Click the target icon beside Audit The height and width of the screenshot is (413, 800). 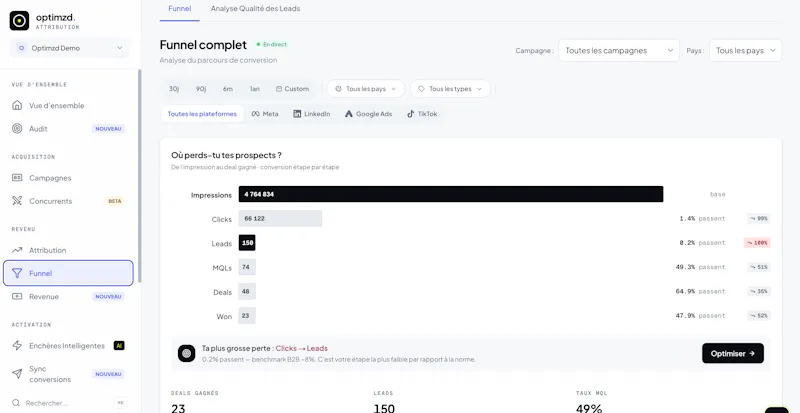[x=17, y=129]
